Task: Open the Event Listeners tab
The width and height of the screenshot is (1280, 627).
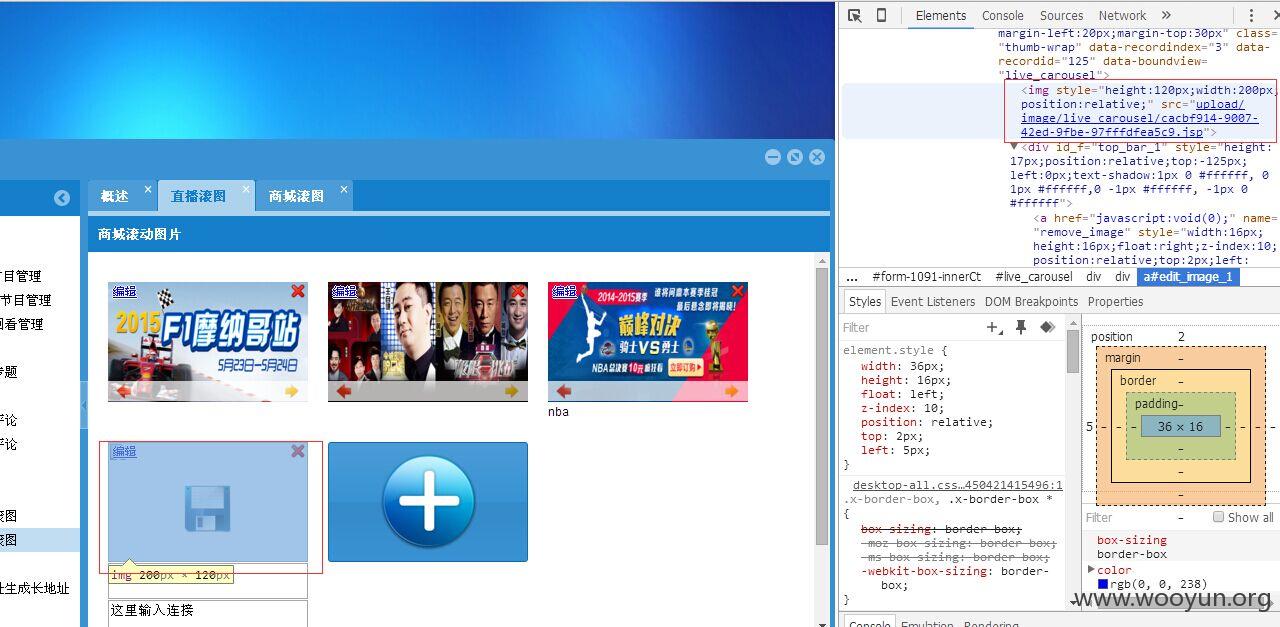Action: pyautogui.click(x=933, y=301)
